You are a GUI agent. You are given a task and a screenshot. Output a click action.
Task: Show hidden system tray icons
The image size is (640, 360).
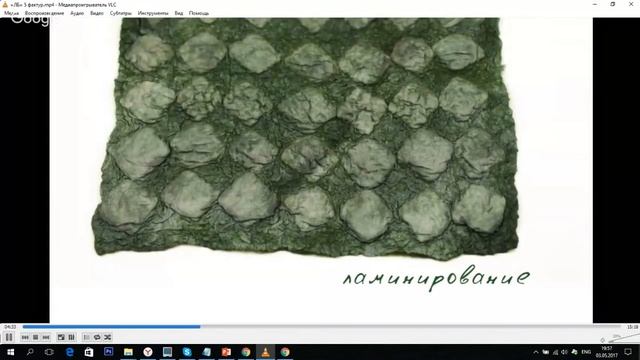pos(536,352)
